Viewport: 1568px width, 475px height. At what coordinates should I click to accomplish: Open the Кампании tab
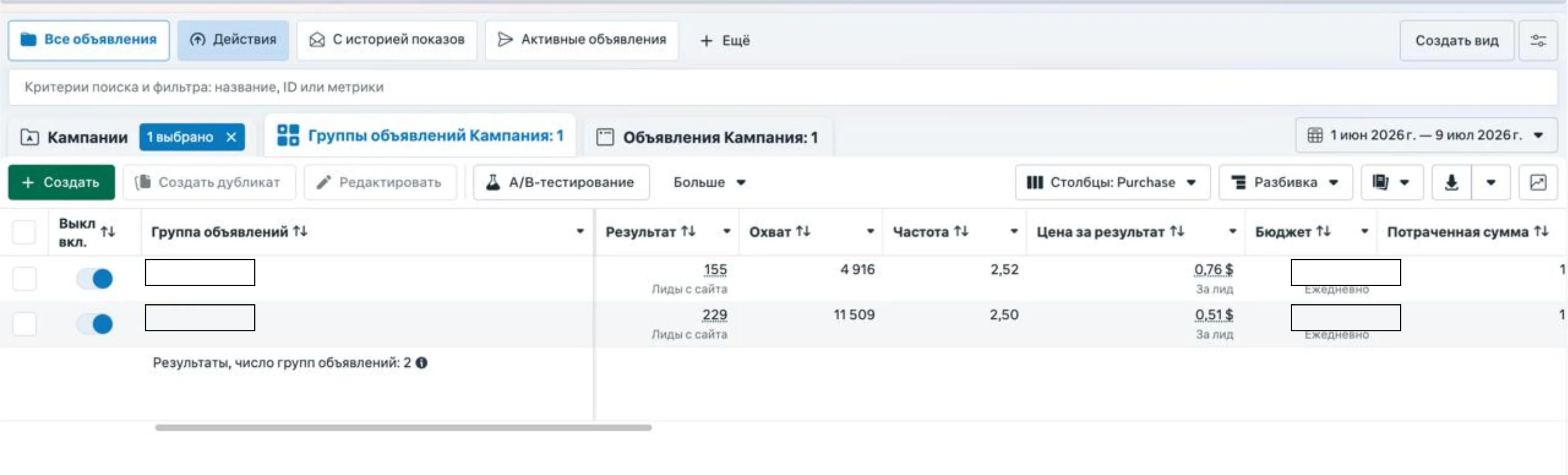point(74,137)
